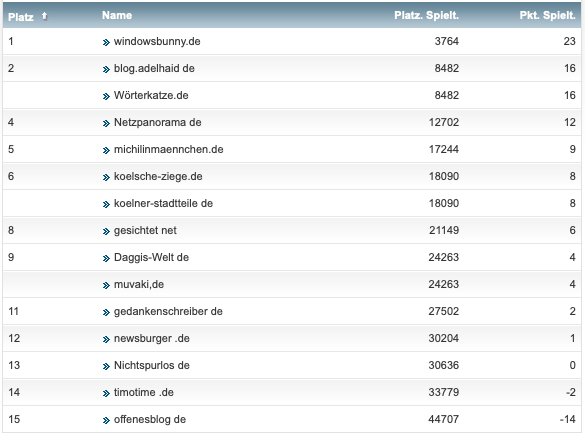Click the double-arrow icon beside koelsche-ziege.de

point(106,178)
